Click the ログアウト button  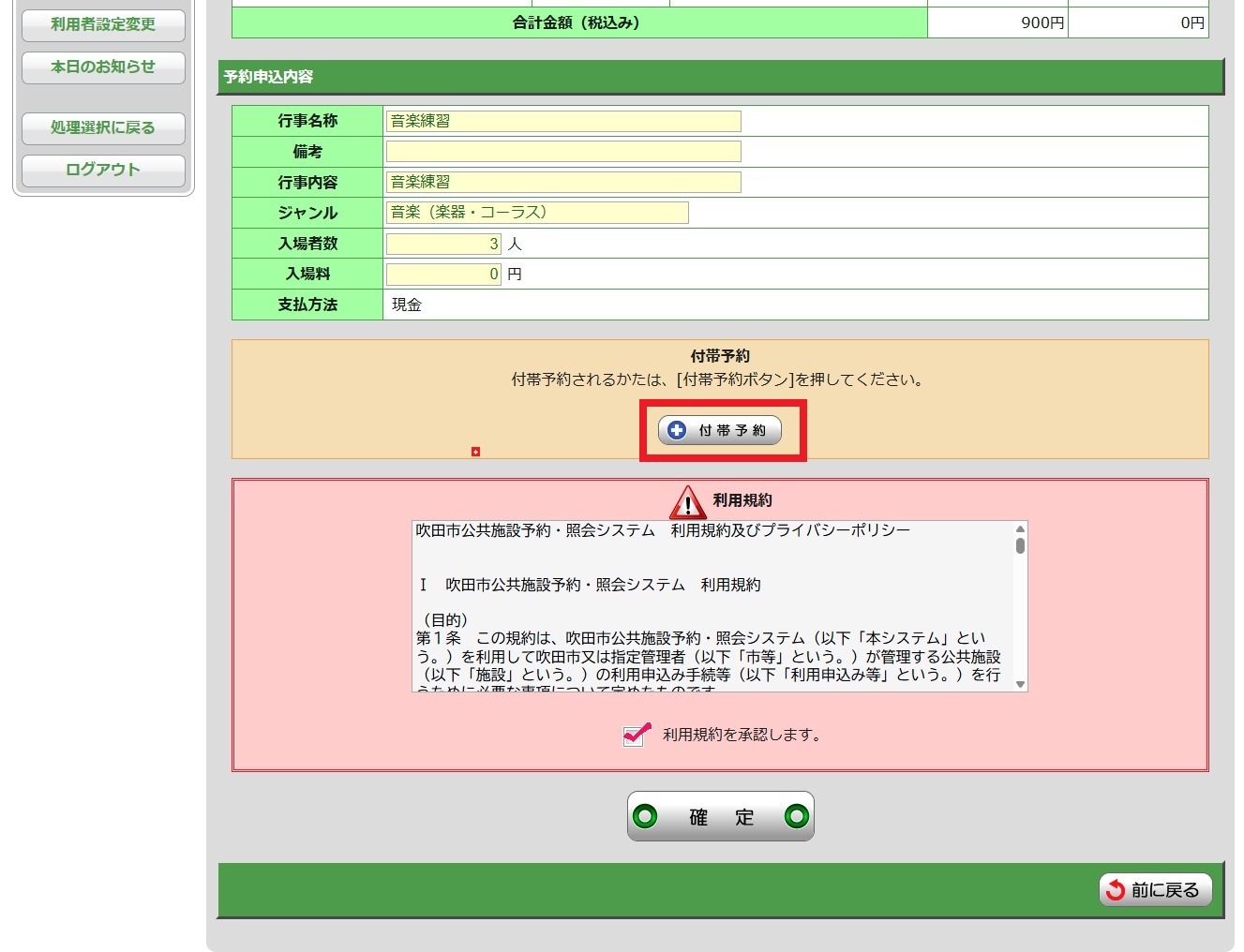(x=103, y=170)
